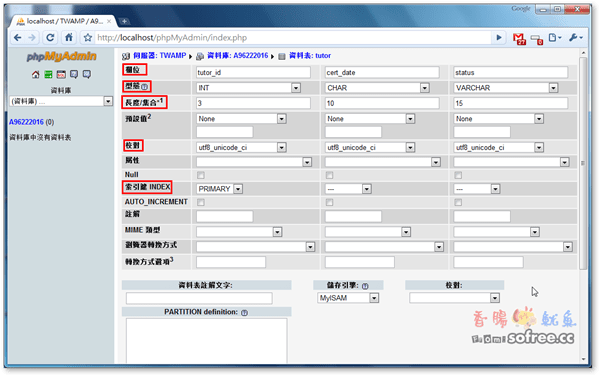This screenshot has height=376, width=600.
Task: Toggle Null checkbox for status column
Action: [458, 175]
